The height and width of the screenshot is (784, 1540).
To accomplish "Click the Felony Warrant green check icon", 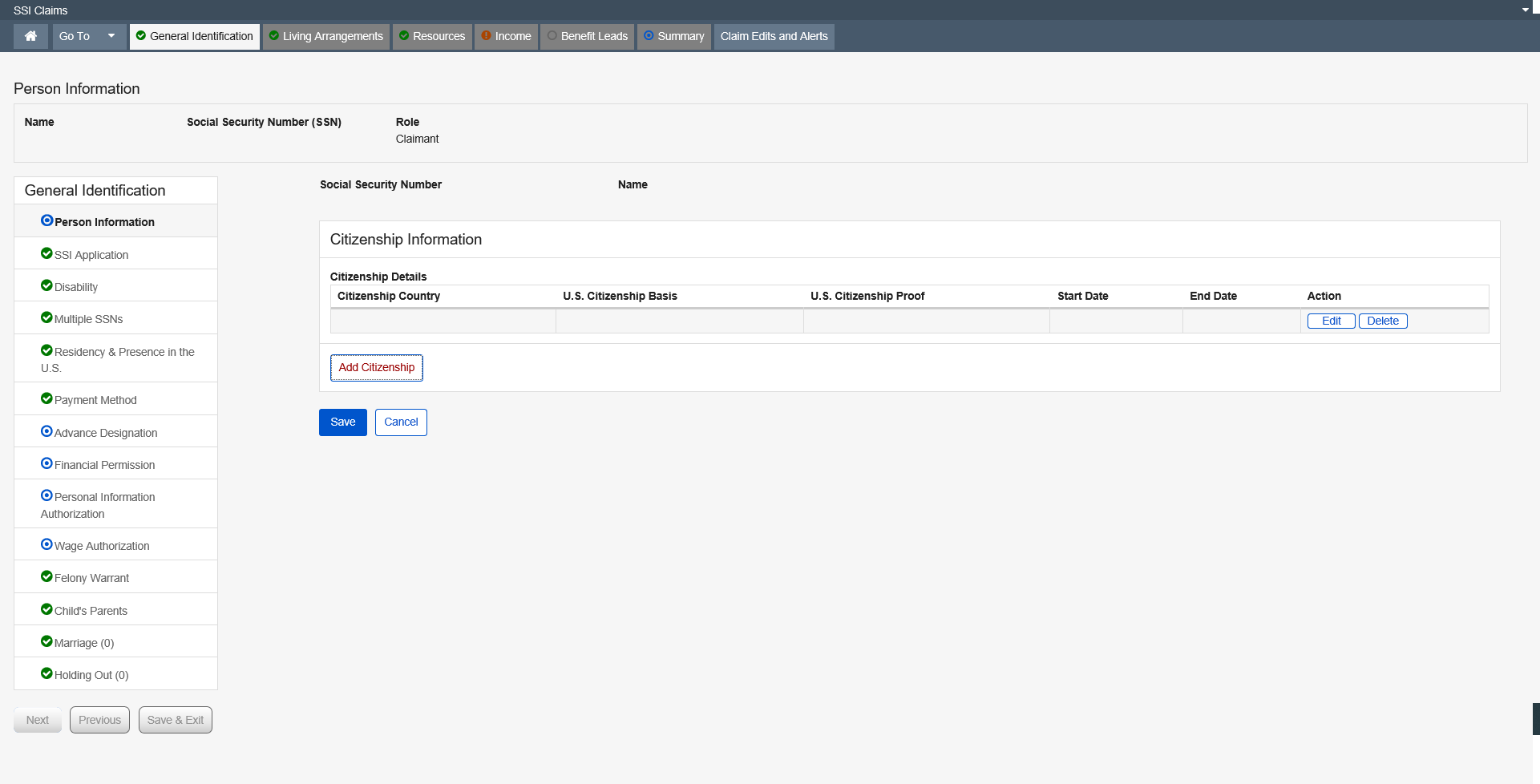I will pos(46,576).
